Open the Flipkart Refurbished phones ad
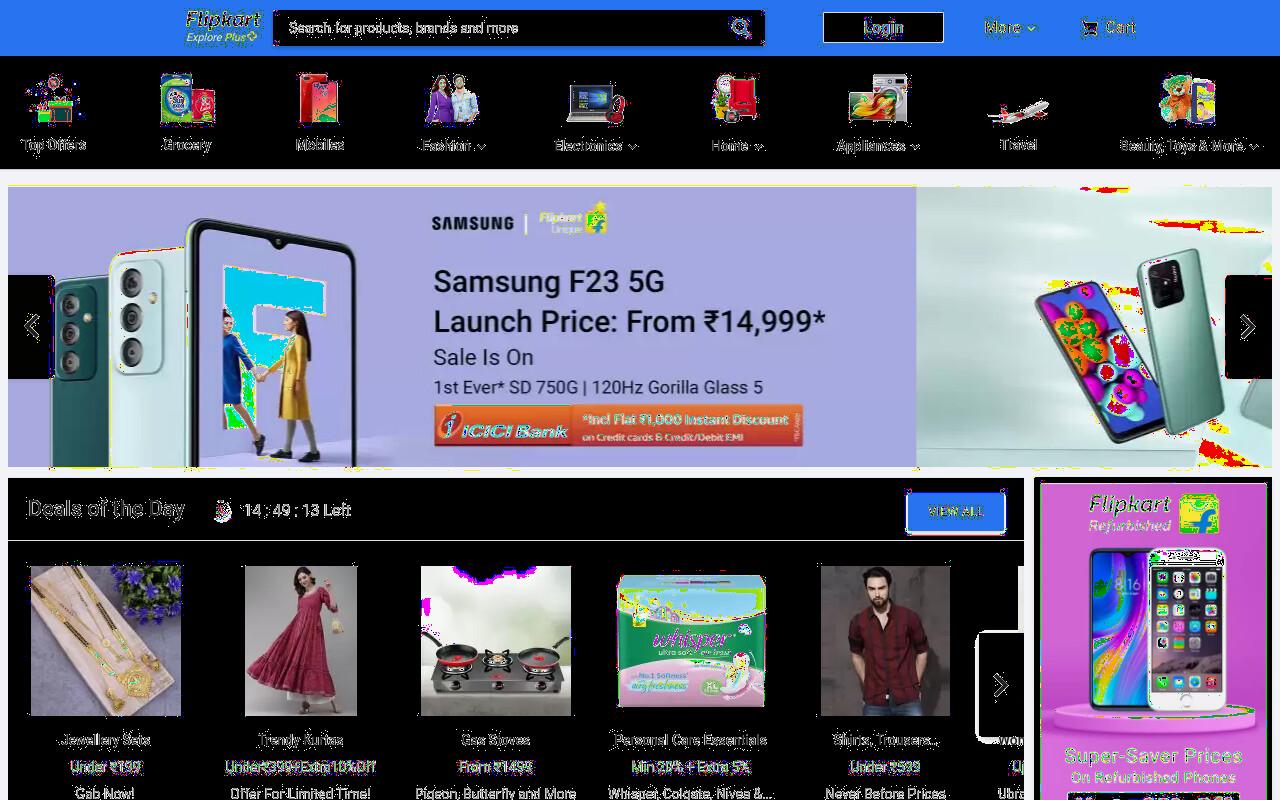Screen dimensions: 1280x800 1153,640
